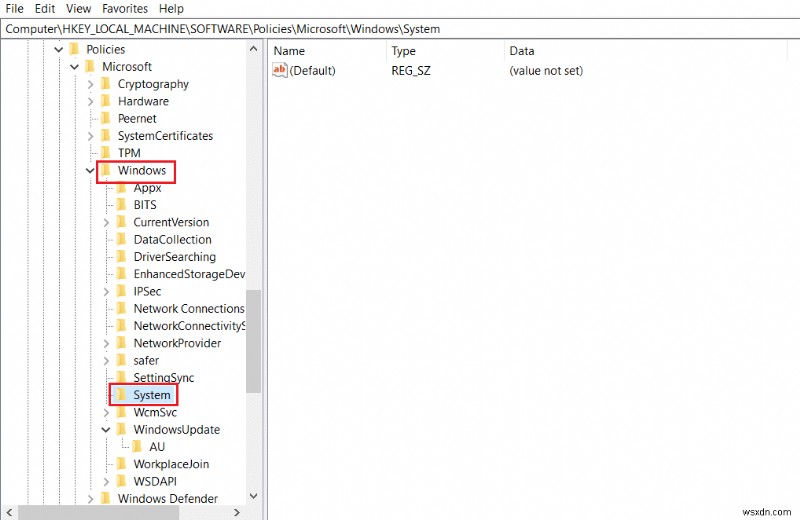Image resolution: width=800 pixels, height=520 pixels.
Task: Collapse the Policies key
Action: pos(59,49)
